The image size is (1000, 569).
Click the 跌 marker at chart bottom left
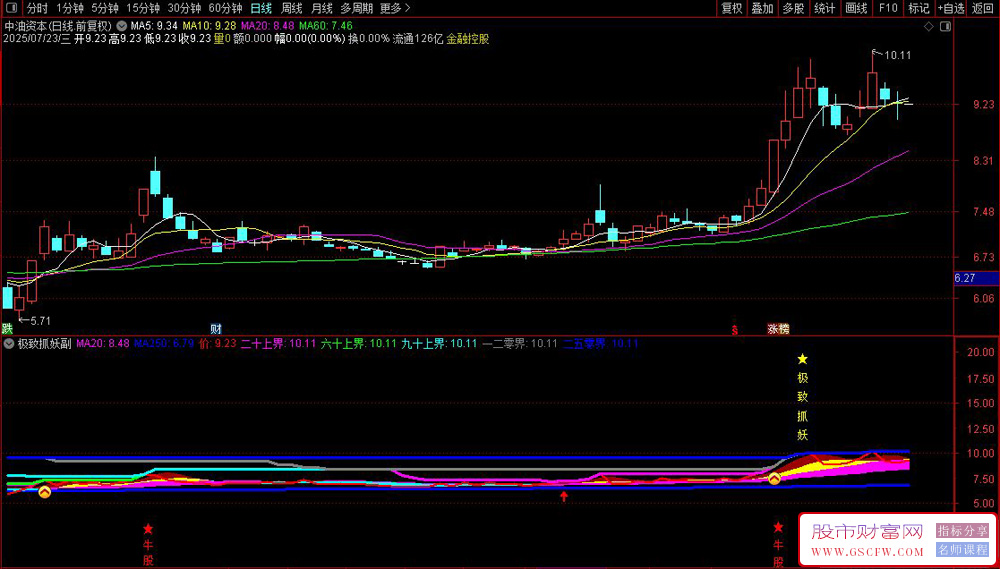pos(7,329)
